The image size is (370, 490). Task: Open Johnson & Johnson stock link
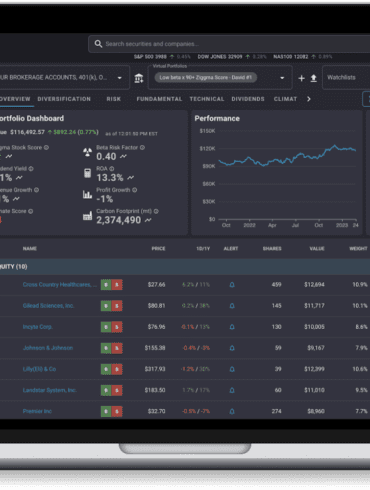[x=48, y=348]
